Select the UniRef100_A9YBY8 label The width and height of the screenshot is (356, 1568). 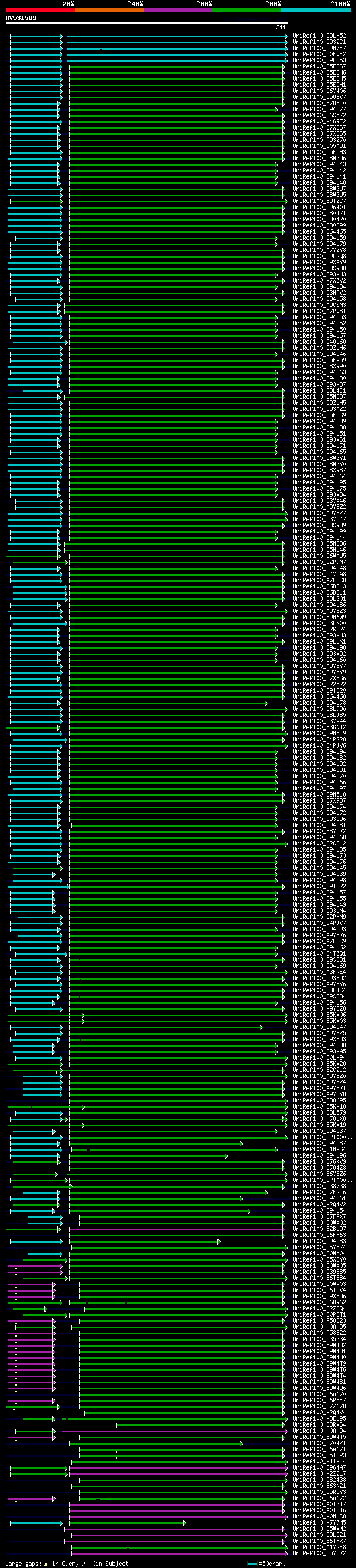(x=319, y=1094)
